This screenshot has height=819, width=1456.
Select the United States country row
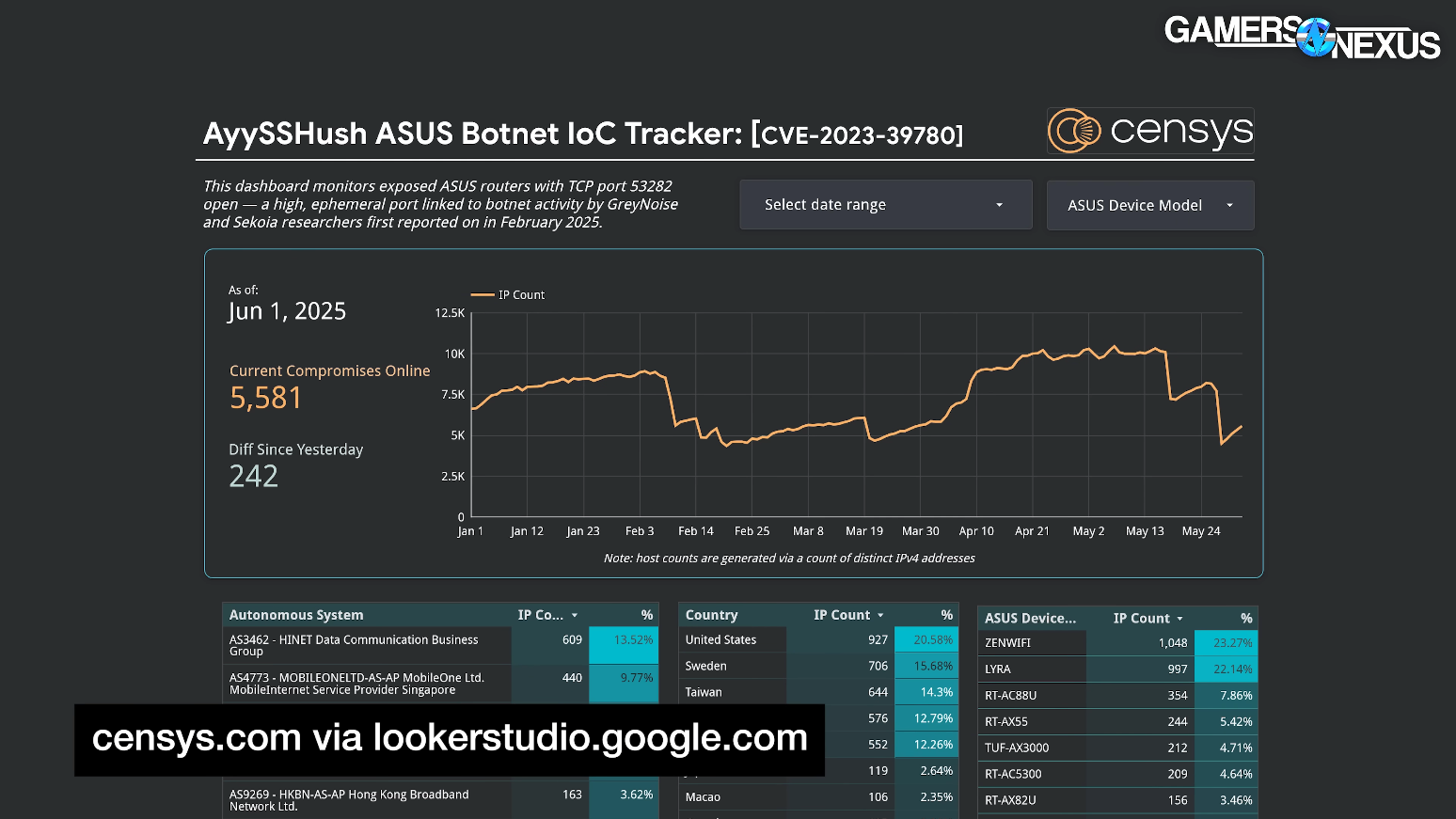[818, 639]
